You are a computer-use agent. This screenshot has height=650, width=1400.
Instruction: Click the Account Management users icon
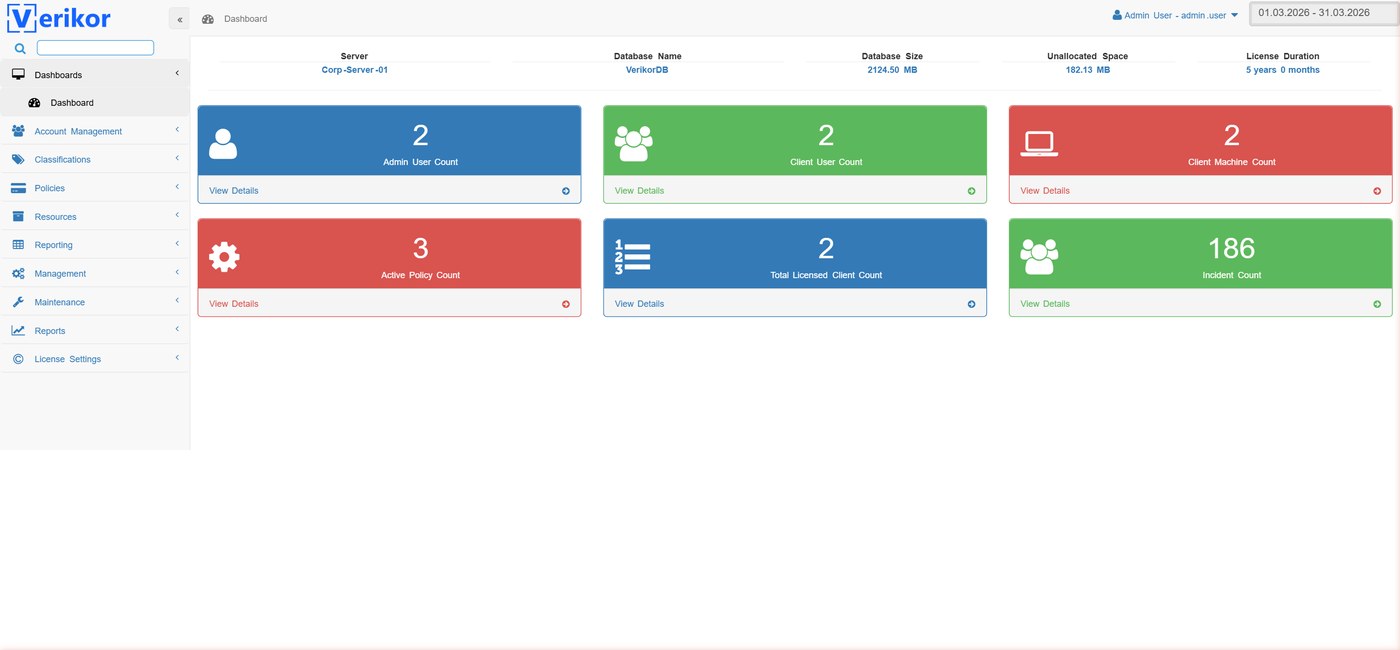point(18,131)
